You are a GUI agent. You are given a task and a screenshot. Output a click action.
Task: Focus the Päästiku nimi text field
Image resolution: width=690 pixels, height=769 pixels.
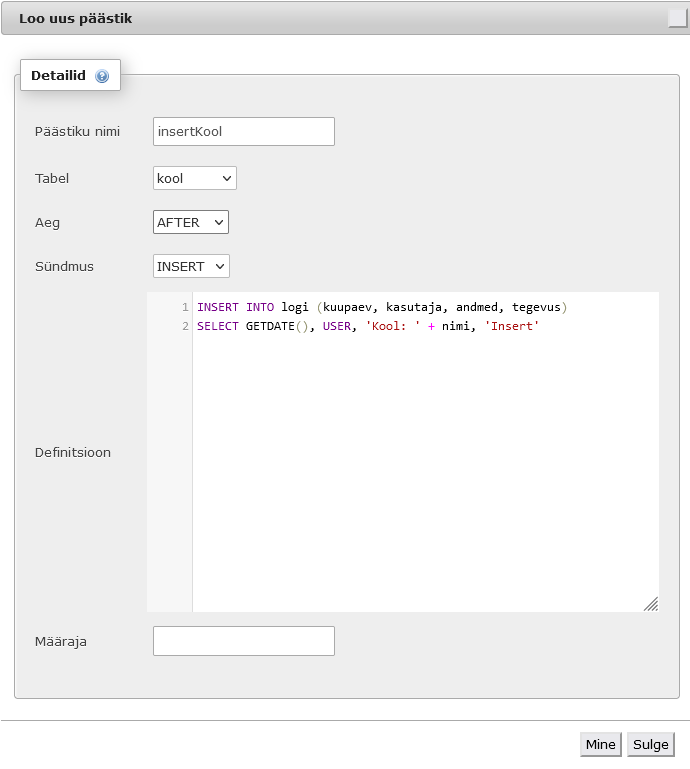pyautogui.click(x=244, y=131)
